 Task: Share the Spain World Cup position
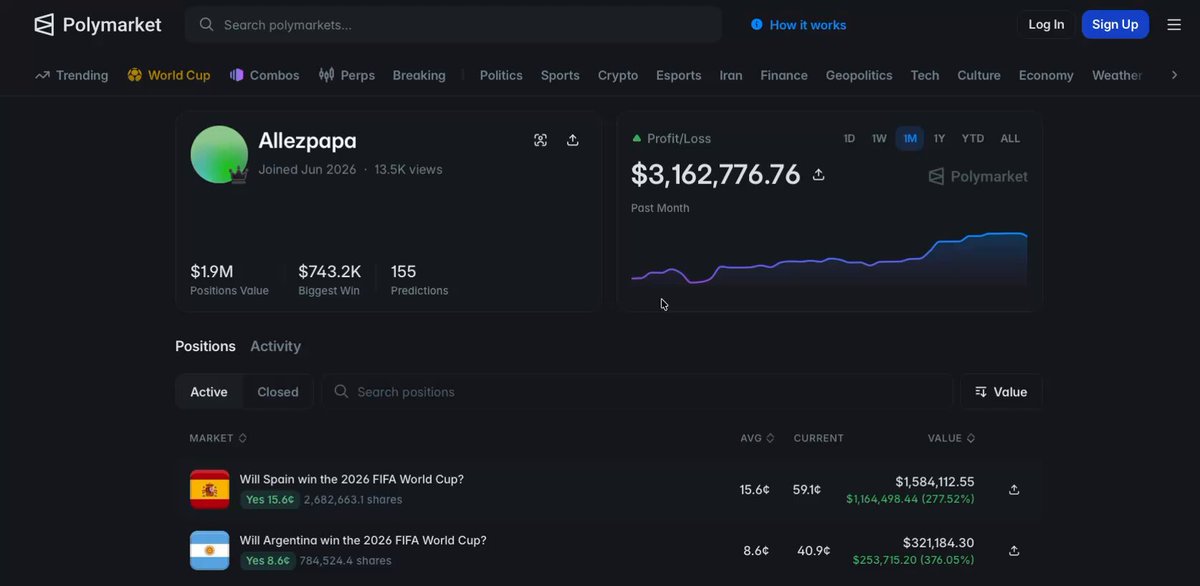coord(1014,490)
